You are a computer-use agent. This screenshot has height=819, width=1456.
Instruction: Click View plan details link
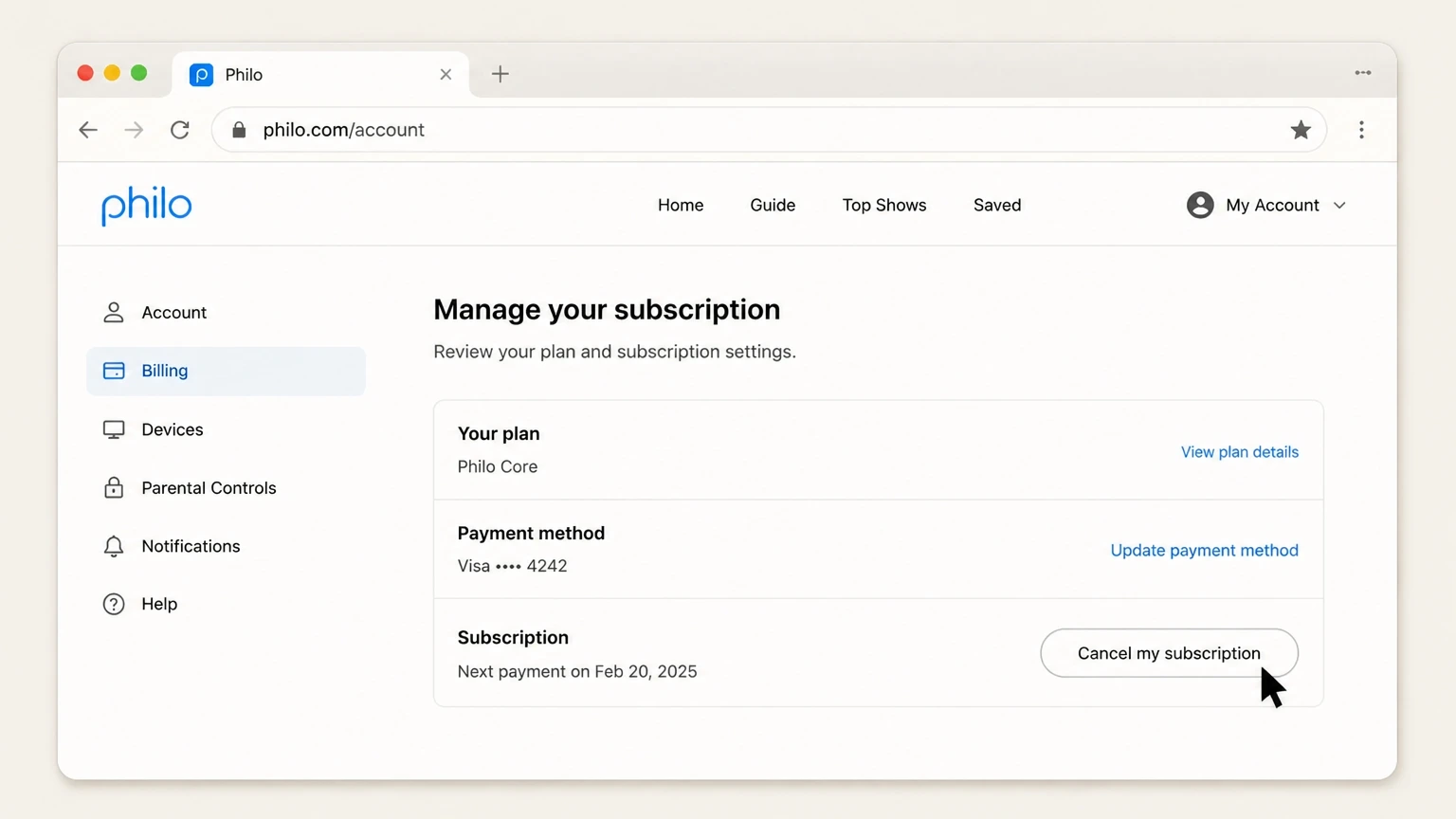coord(1239,452)
